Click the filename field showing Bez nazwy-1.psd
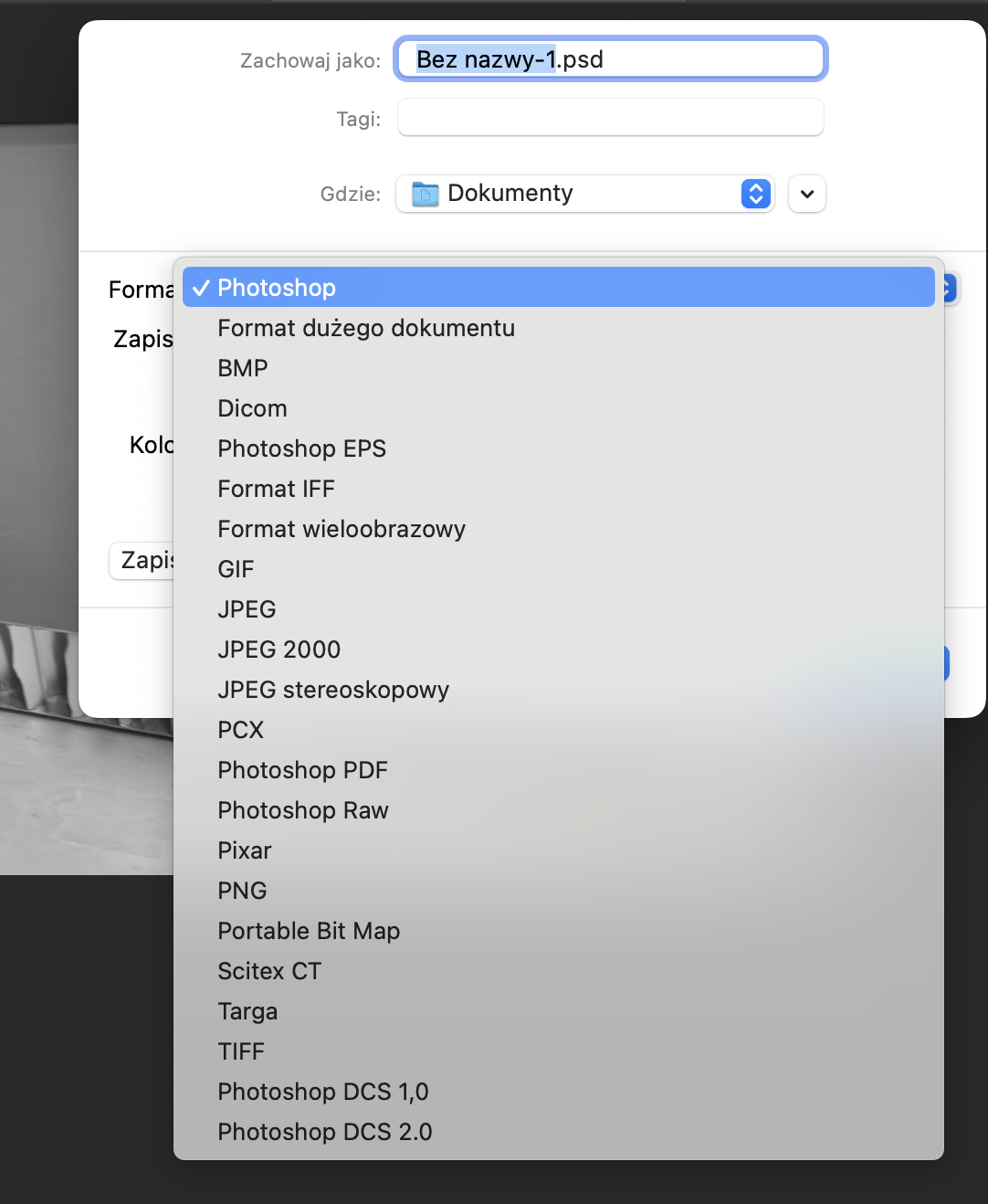This screenshot has height=1204, width=988. point(609,58)
